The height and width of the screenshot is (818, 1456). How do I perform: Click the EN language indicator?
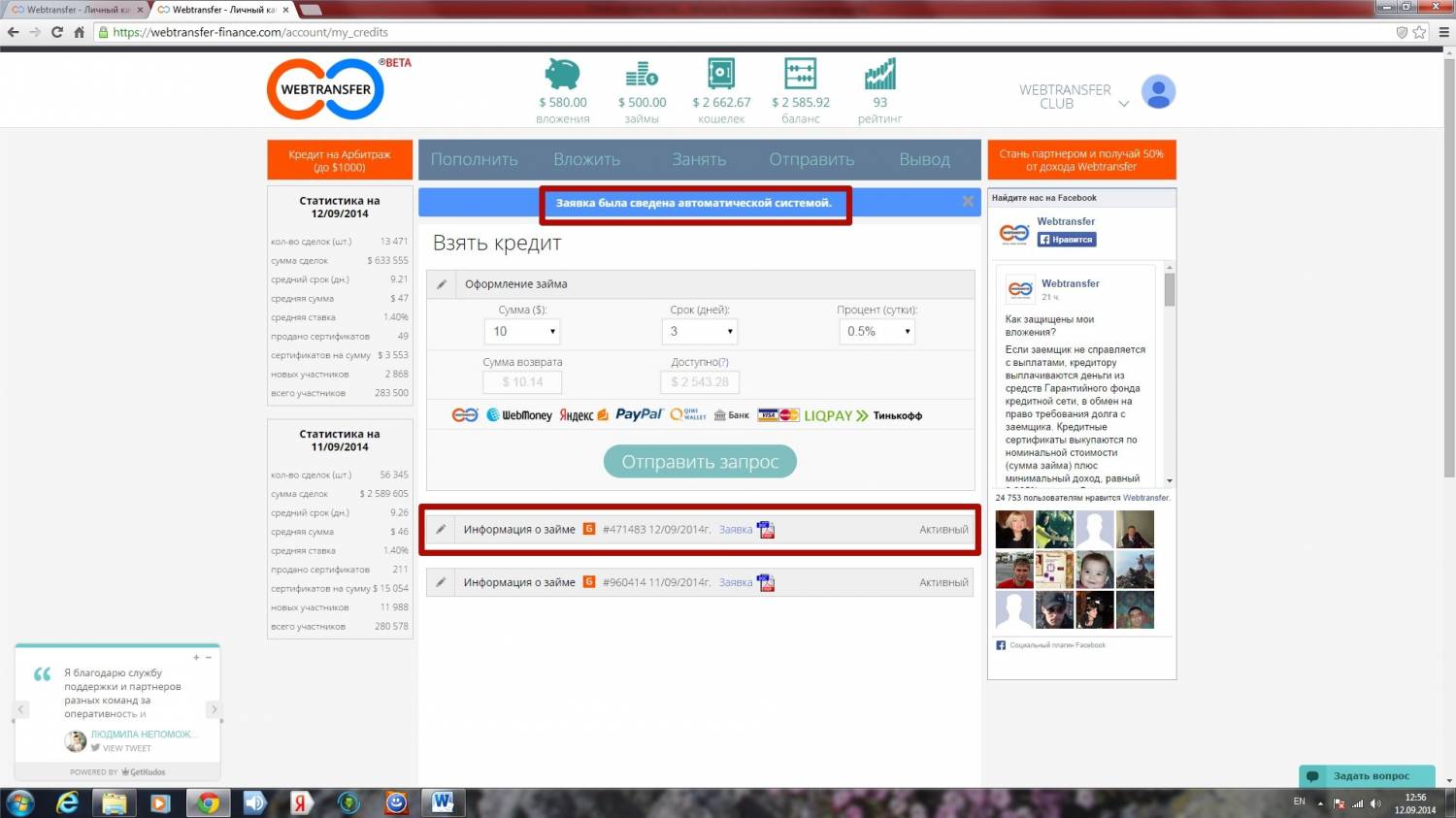1299,802
